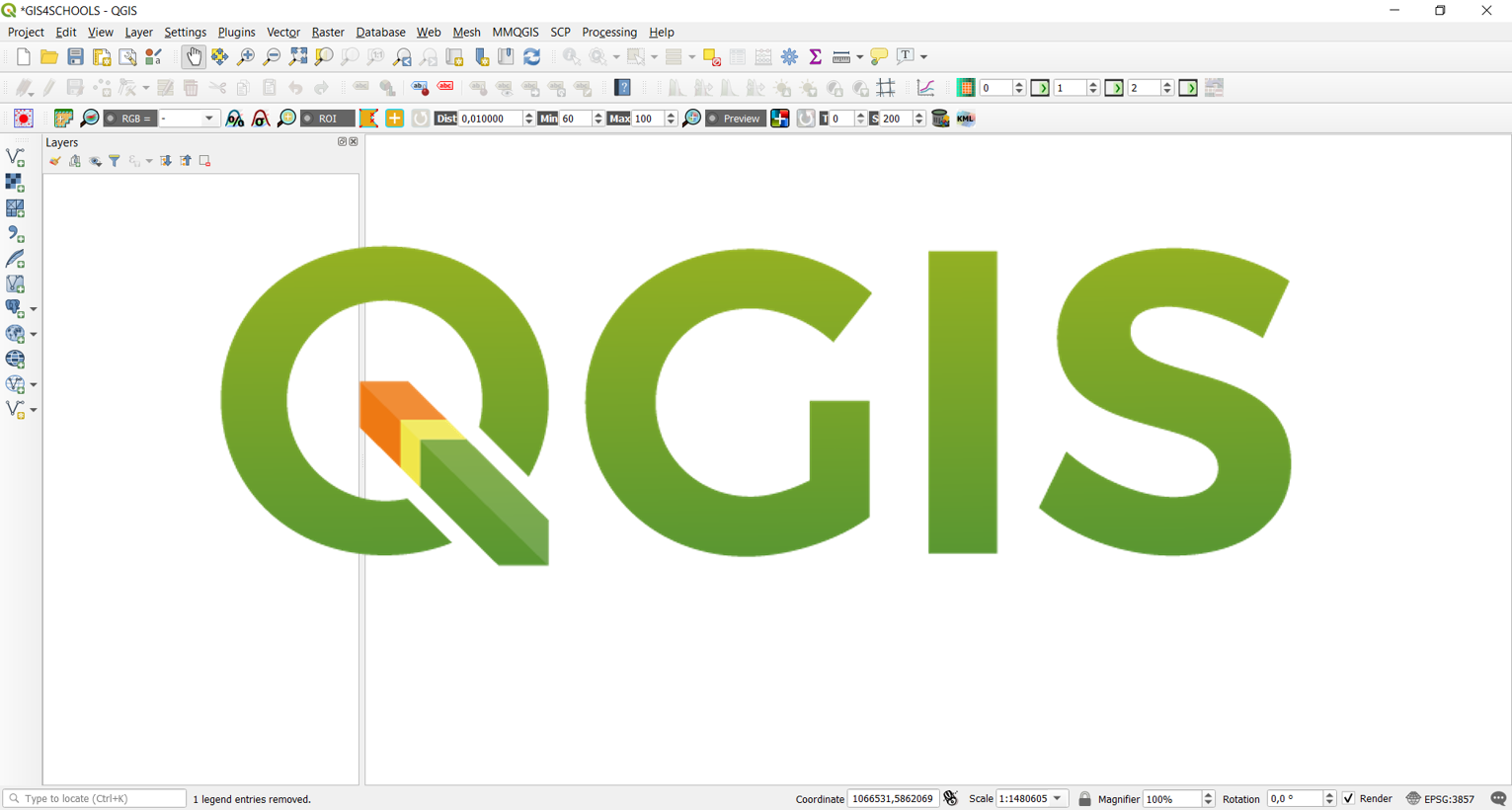This screenshot has width=1512, height=810.
Task: Click into the Coordinate field
Action: pos(892,798)
